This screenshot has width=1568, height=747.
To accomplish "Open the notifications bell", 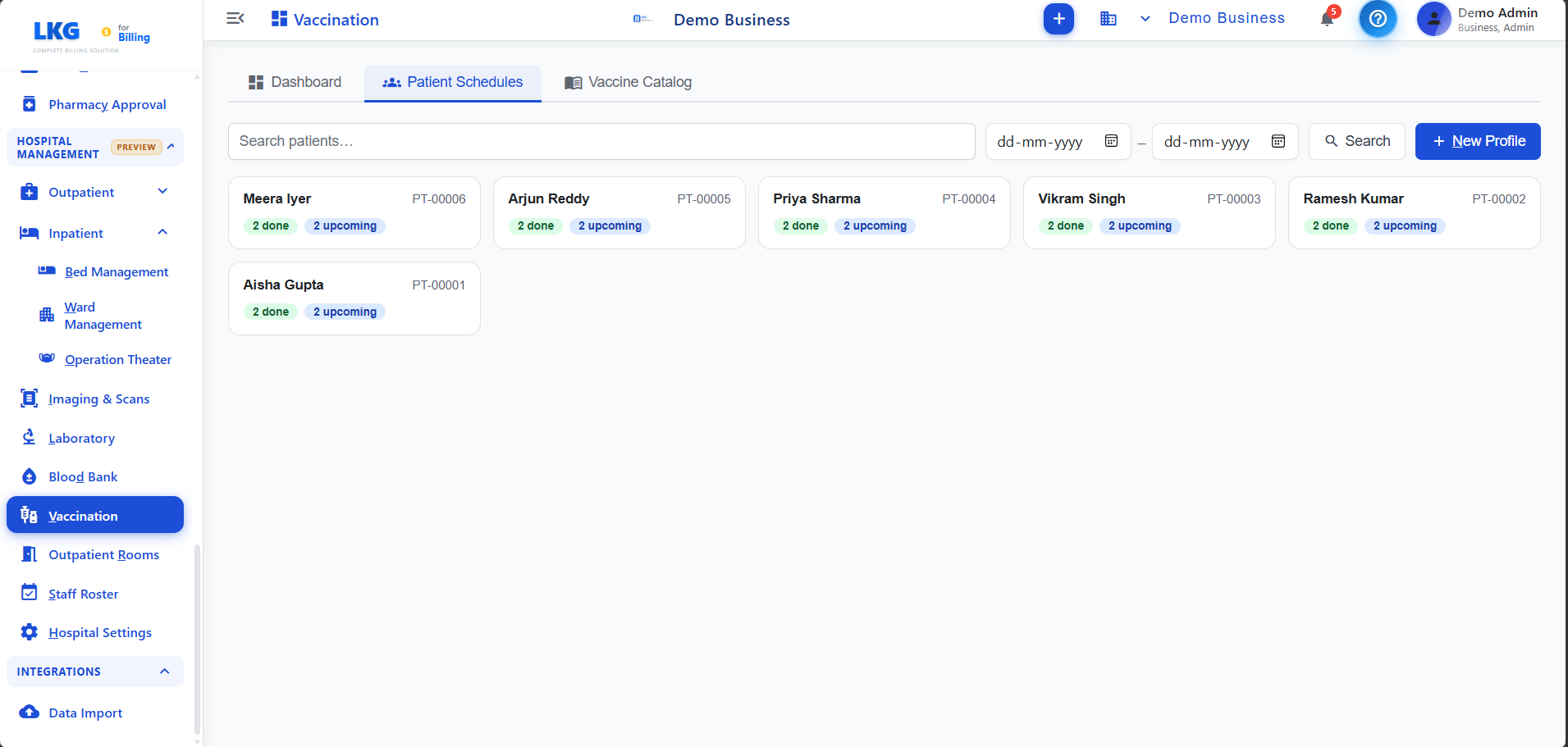I will (x=1327, y=18).
